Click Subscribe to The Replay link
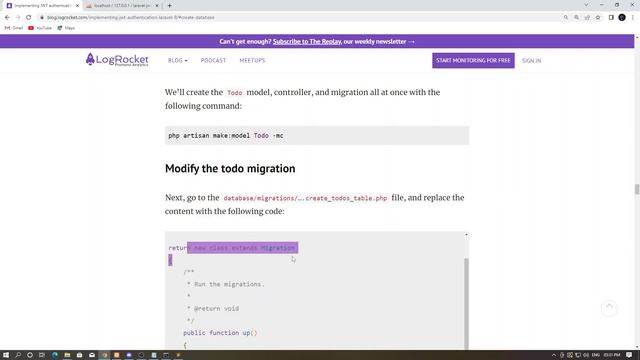640x360 pixels. point(307,42)
